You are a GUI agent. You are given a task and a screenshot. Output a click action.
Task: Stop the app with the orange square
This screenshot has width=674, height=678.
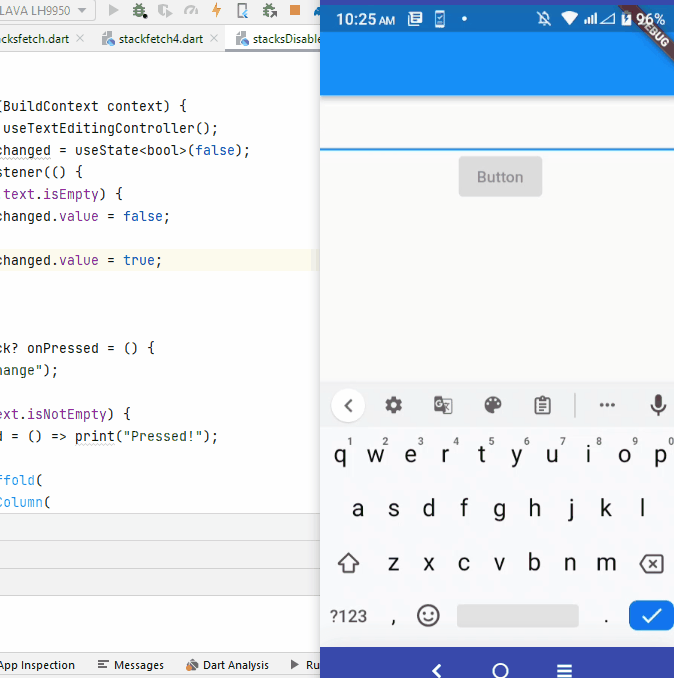click(x=295, y=10)
